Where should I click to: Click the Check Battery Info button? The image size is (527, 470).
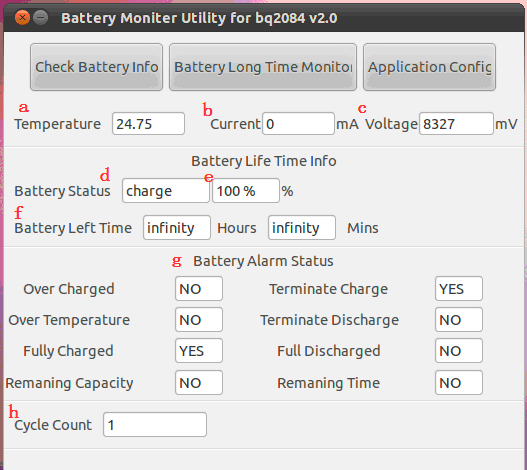coord(96,67)
